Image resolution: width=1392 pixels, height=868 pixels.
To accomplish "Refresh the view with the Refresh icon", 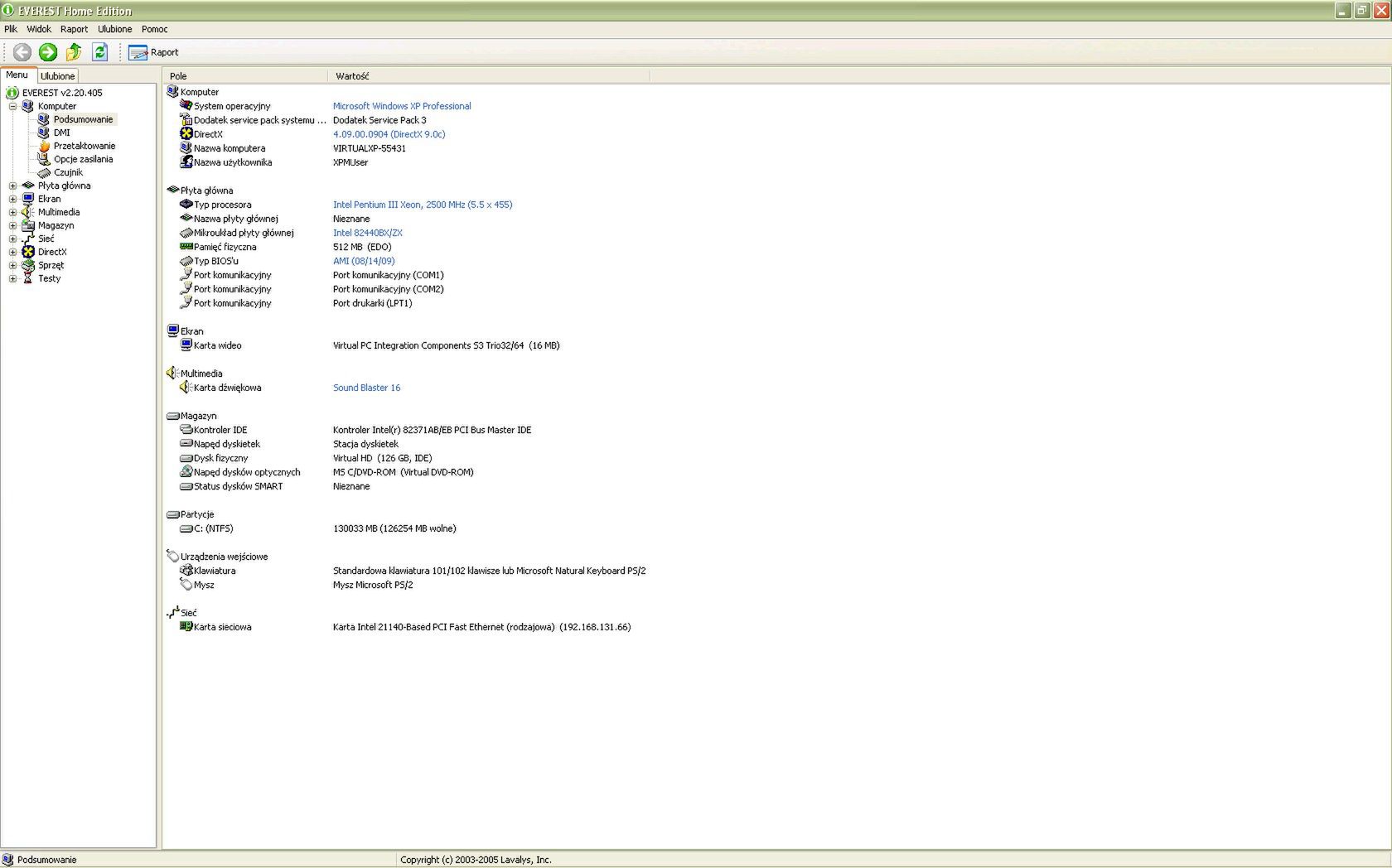I will 99,52.
